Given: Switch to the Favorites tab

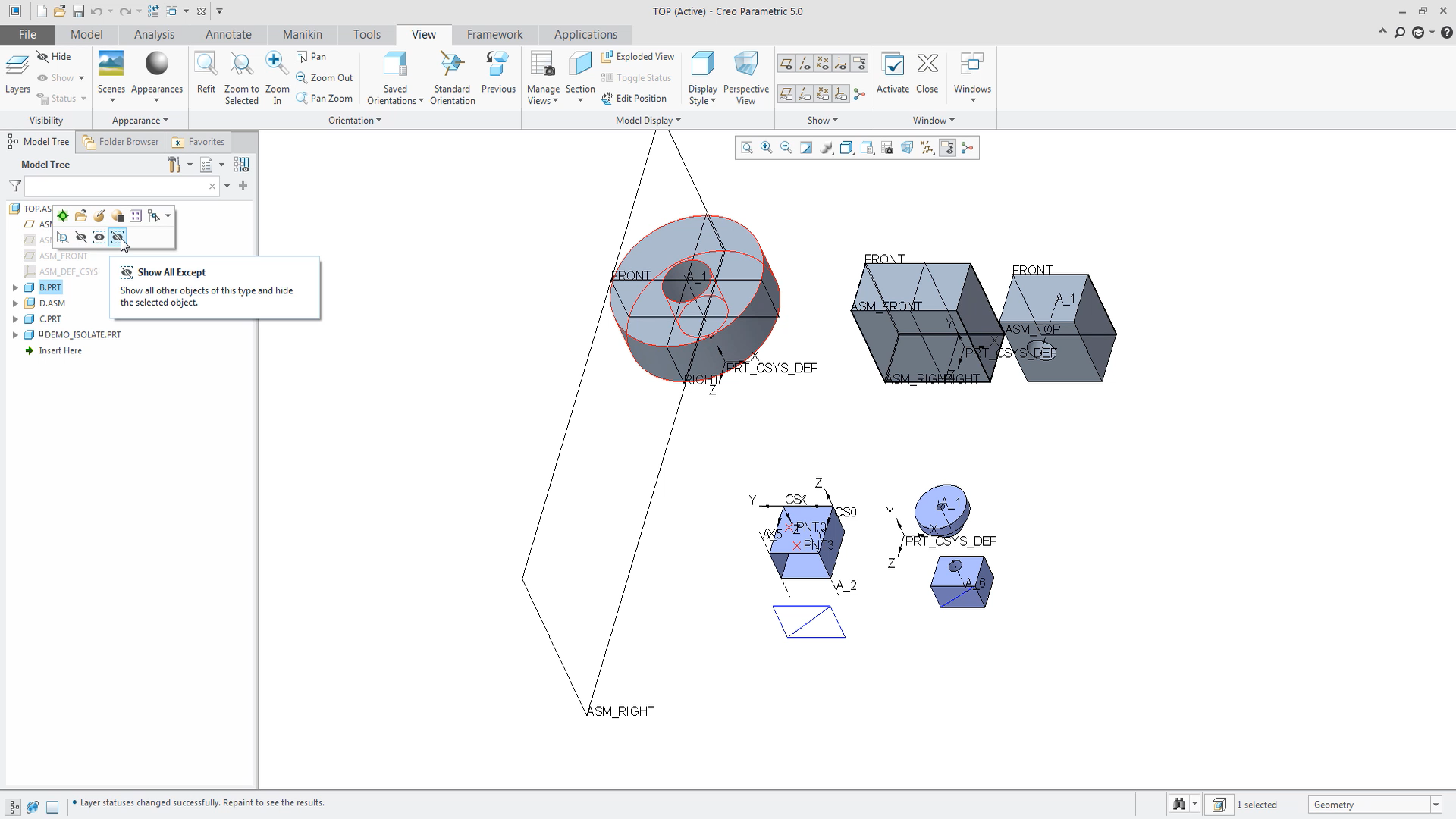Looking at the screenshot, I should click(199, 142).
